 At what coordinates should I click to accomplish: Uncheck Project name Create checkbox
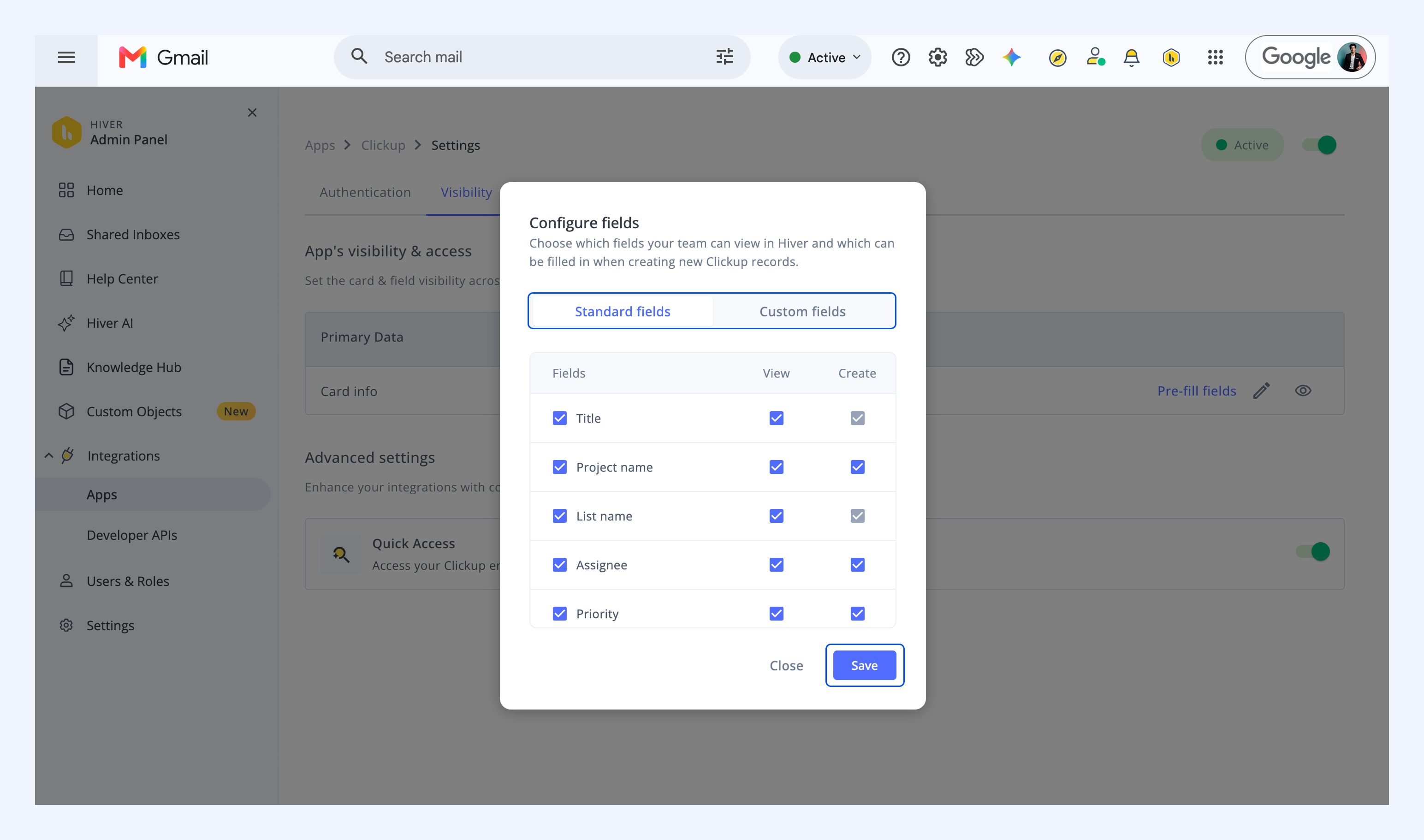point(857,467)
